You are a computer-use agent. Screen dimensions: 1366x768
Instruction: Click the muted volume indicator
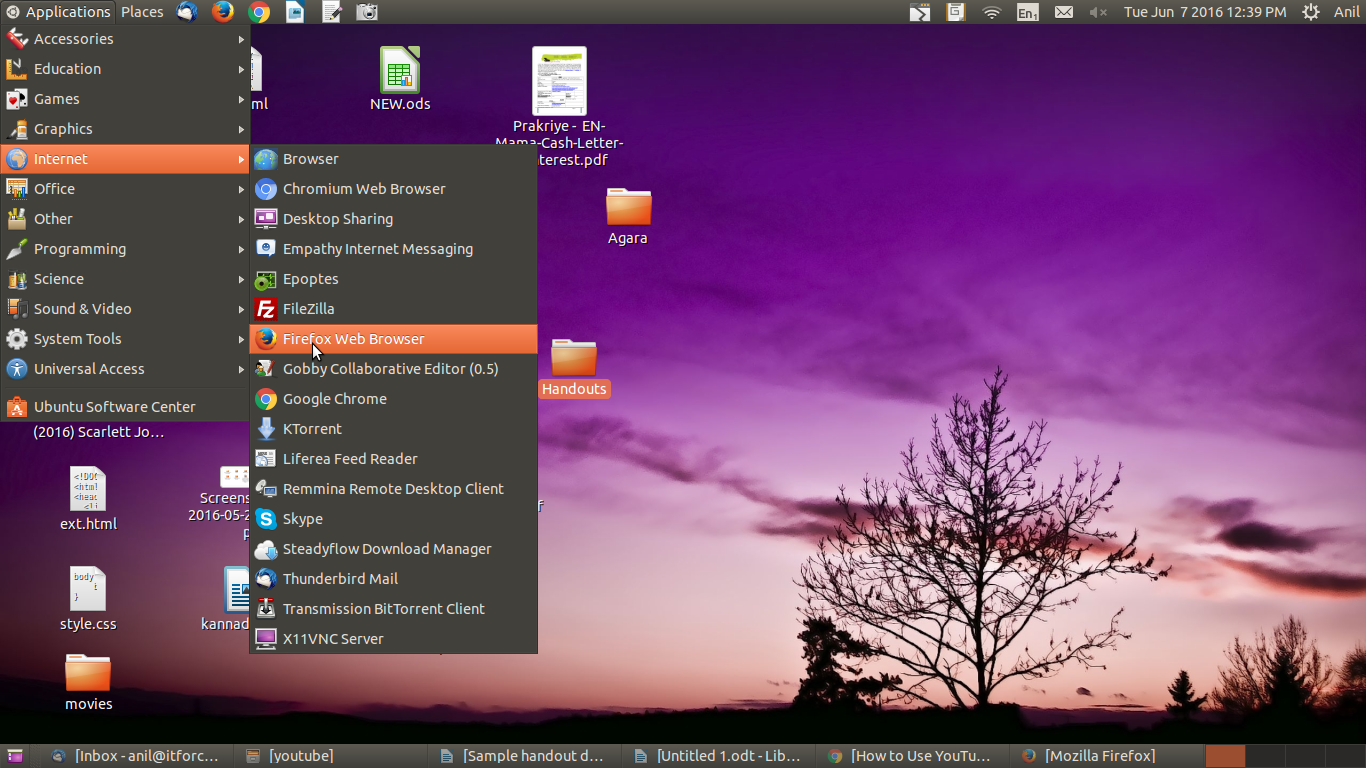[x=1098, y=12]
